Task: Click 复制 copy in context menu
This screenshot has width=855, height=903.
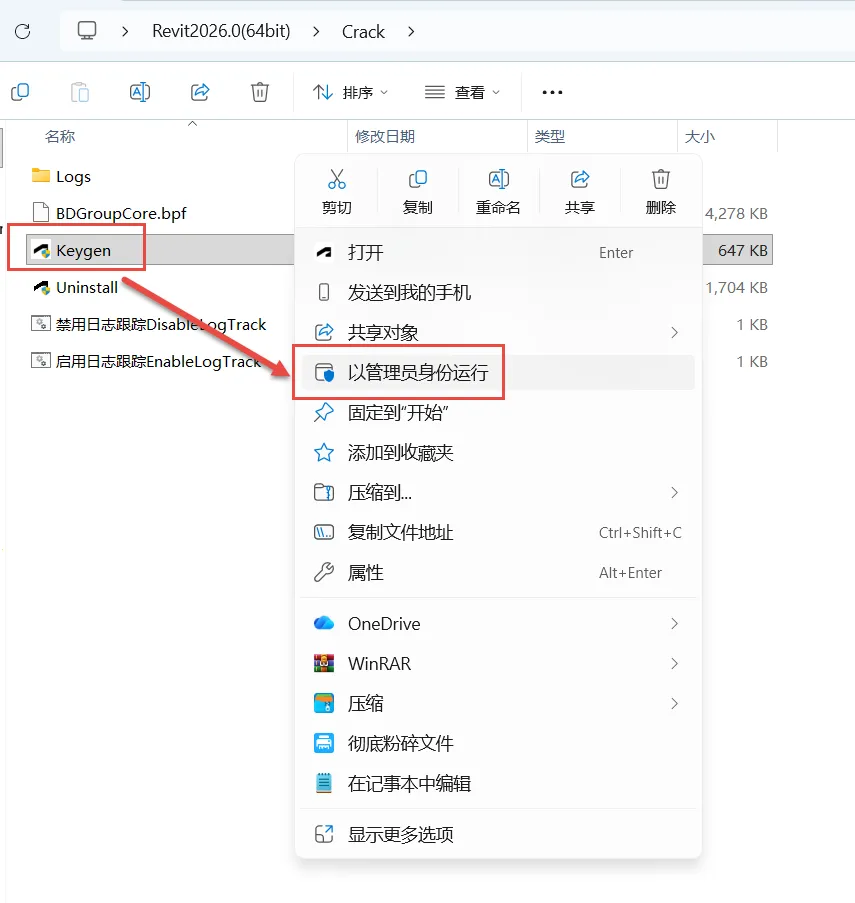Action: click(417, 192)
